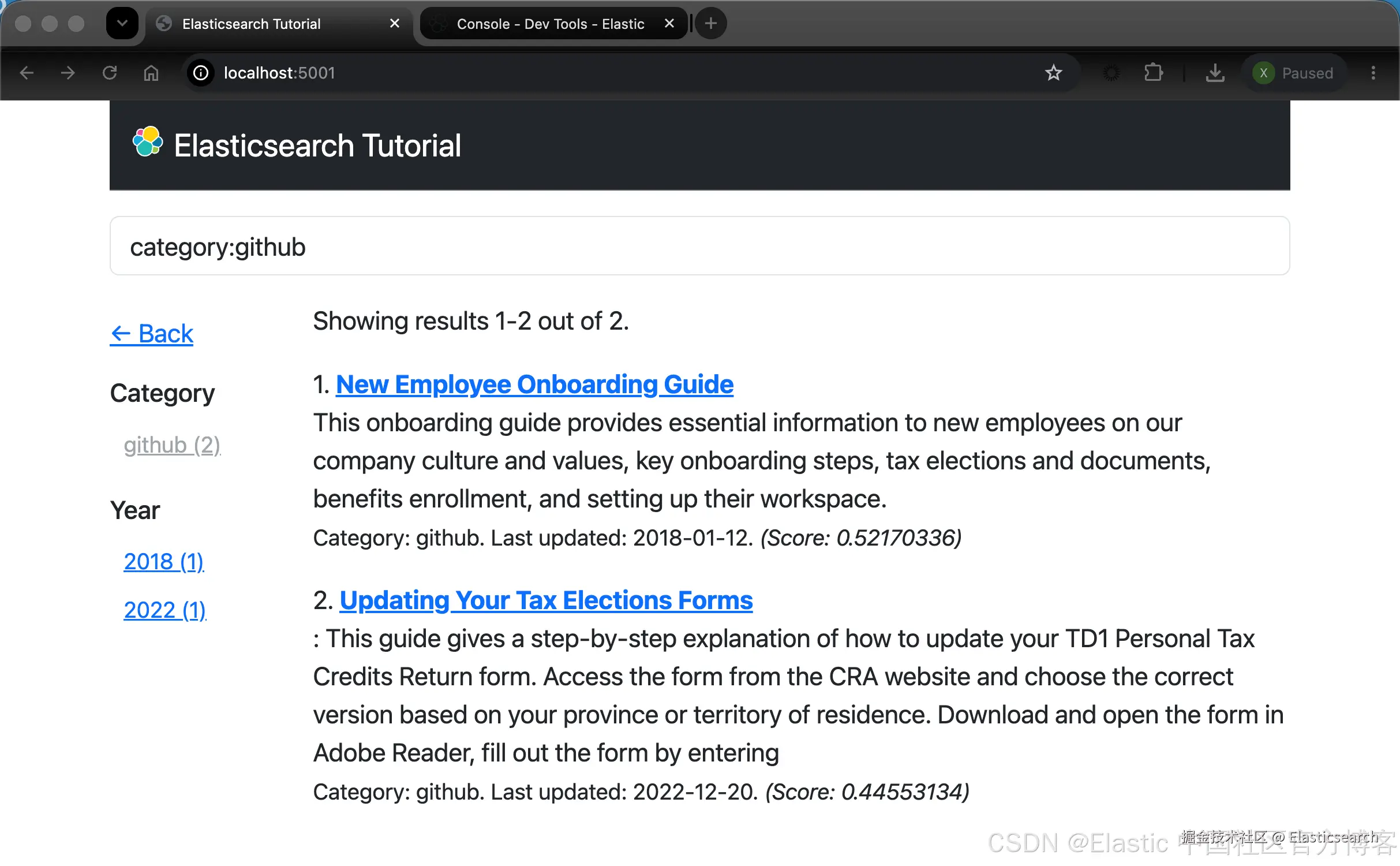Viewport: 1400px width, 866px height.
Task: Open the browser three-dot menu
Action: [x=1373, y=73]
